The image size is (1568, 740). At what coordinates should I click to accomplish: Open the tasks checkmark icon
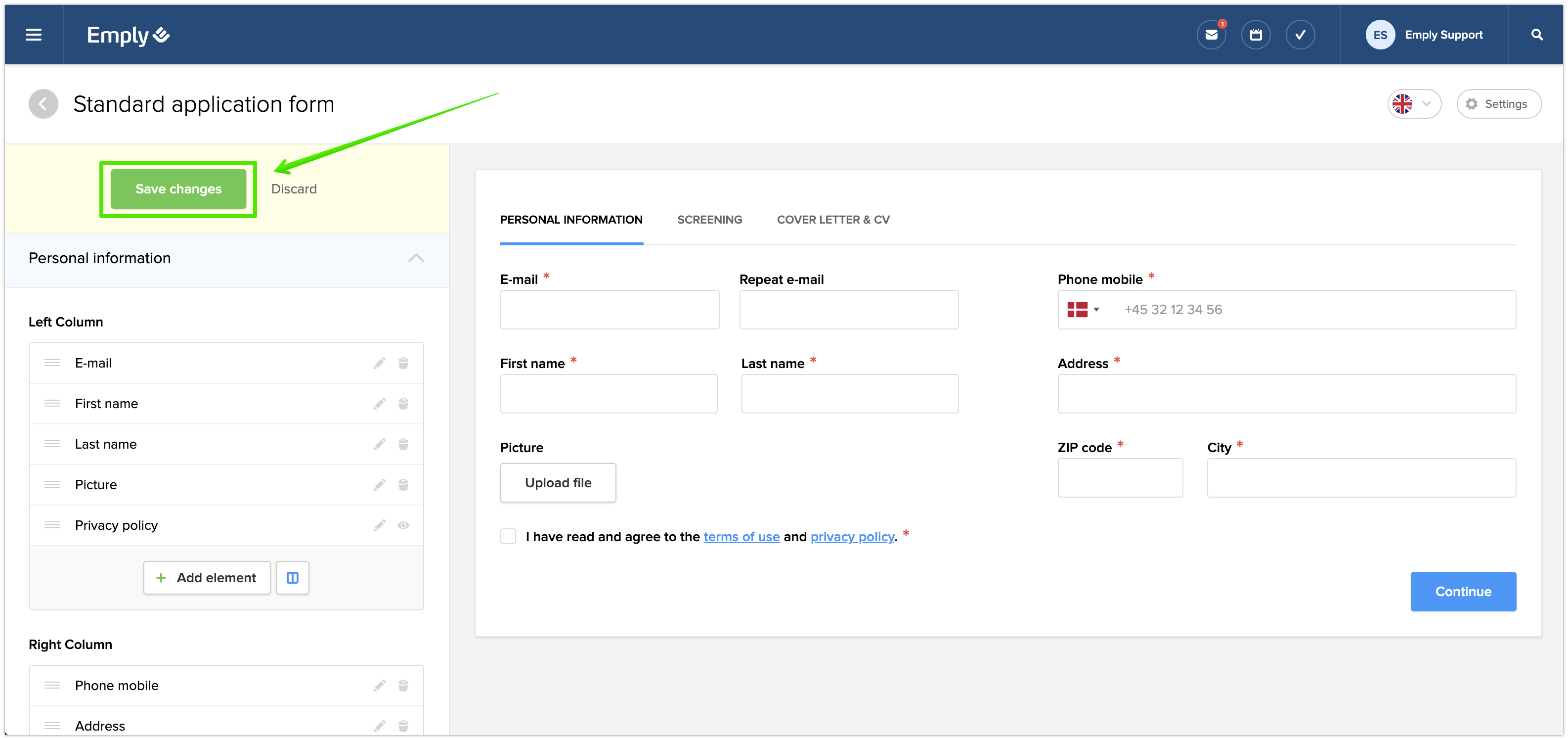[1300, 35]
